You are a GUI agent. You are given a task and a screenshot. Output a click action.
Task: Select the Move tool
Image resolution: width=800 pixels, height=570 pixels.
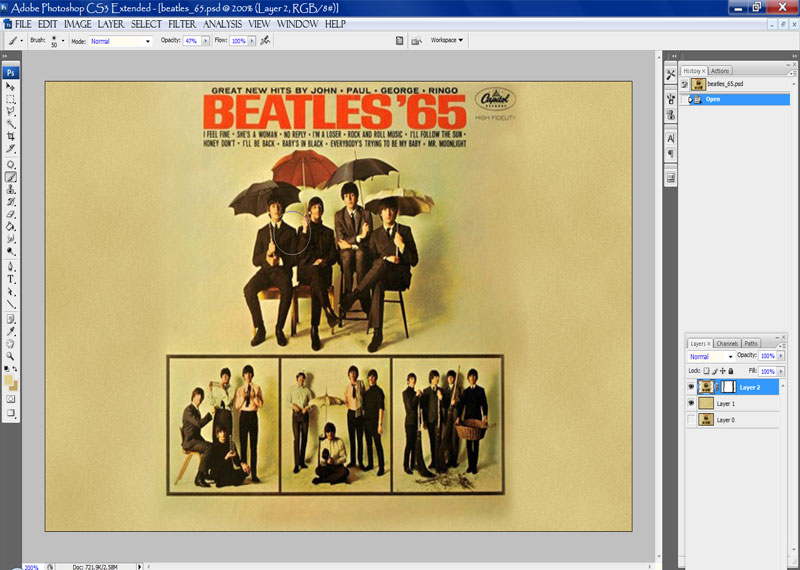(11, 87)
